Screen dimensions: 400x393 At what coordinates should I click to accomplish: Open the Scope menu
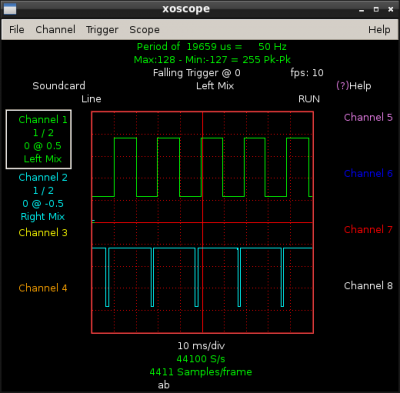click(144, 30)
